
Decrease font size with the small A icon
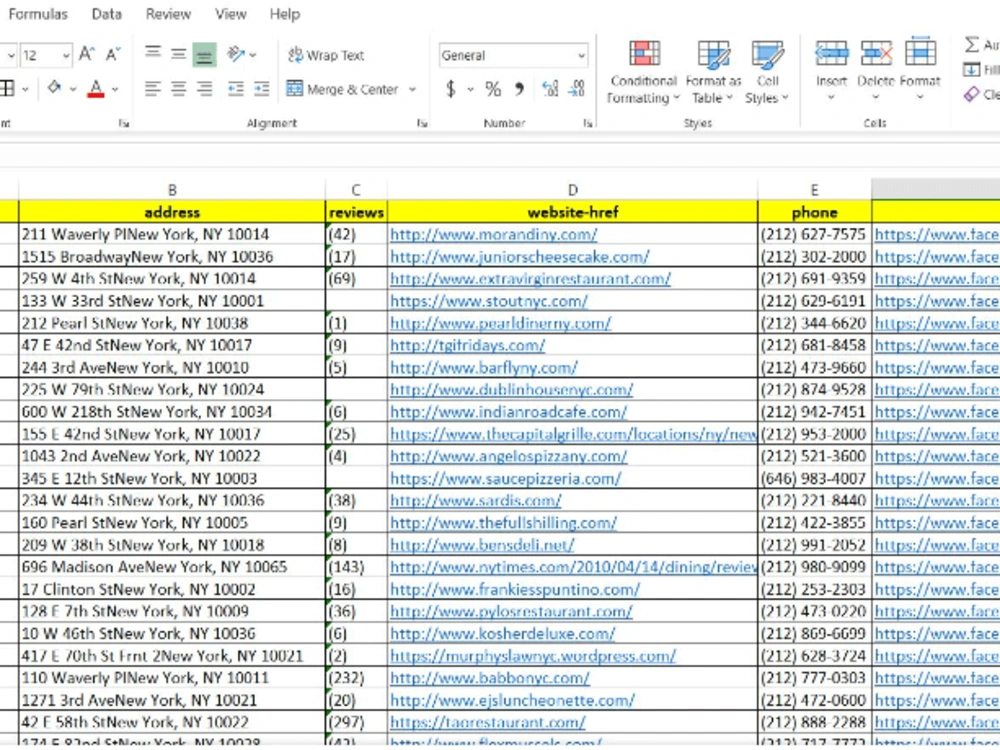click(x=113, y=54)
